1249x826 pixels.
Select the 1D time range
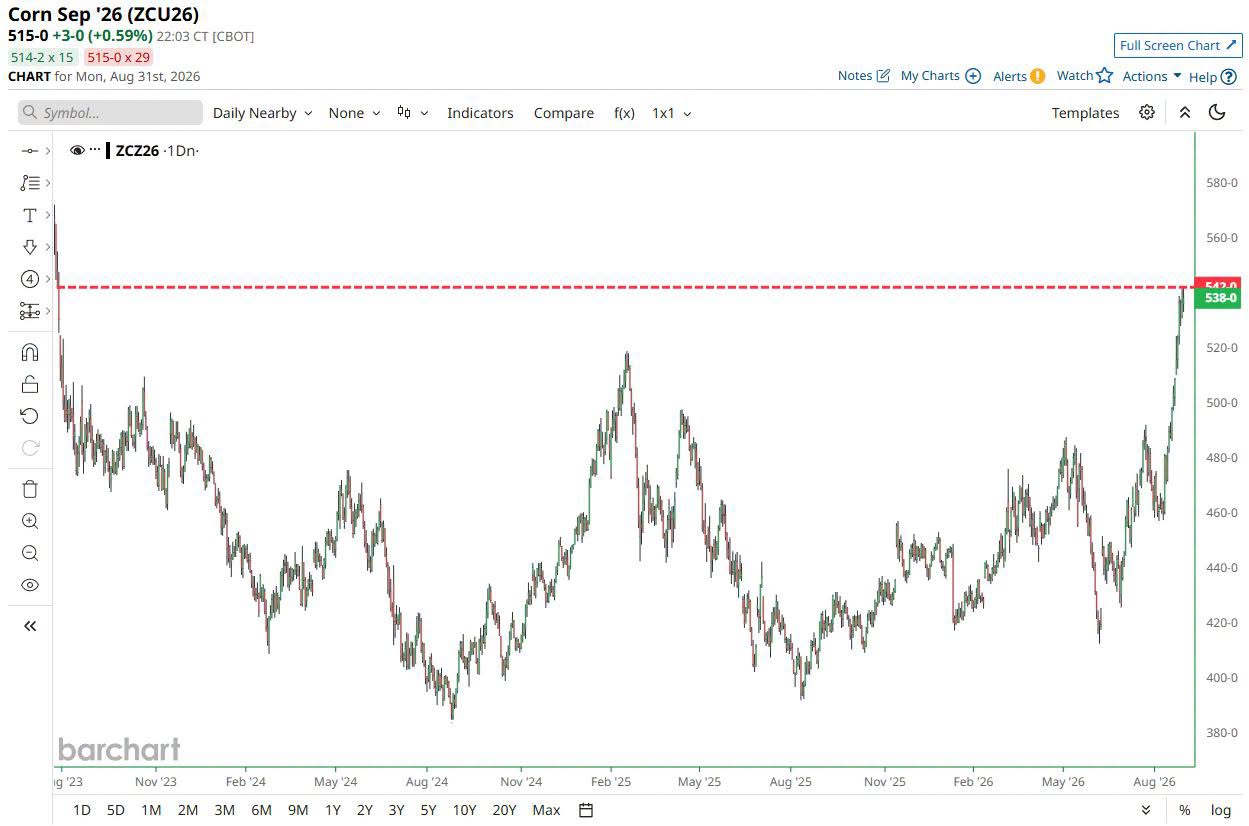pyautogui.click(x=82, y=810)
